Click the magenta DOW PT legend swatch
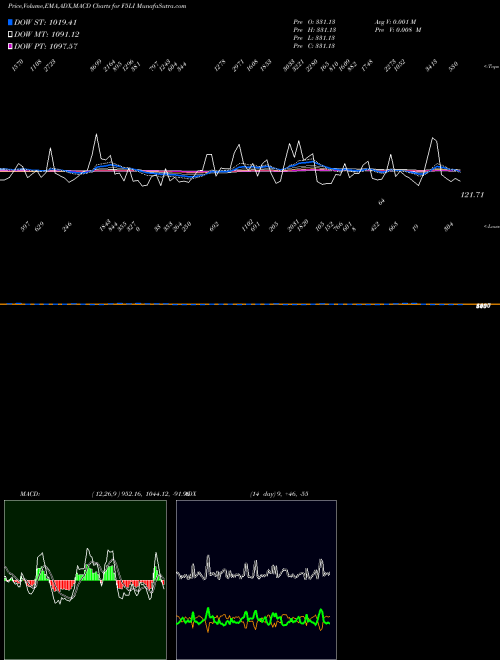This screenshot has height=660, width=500. tap(10, 47)
